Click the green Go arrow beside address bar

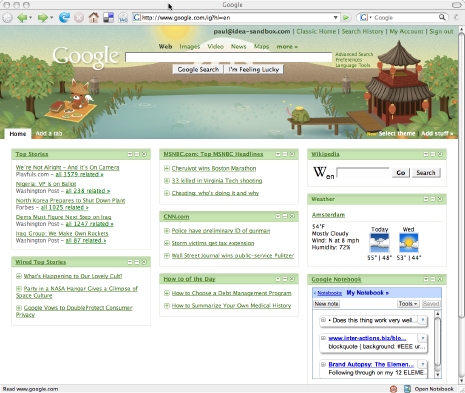346,17
